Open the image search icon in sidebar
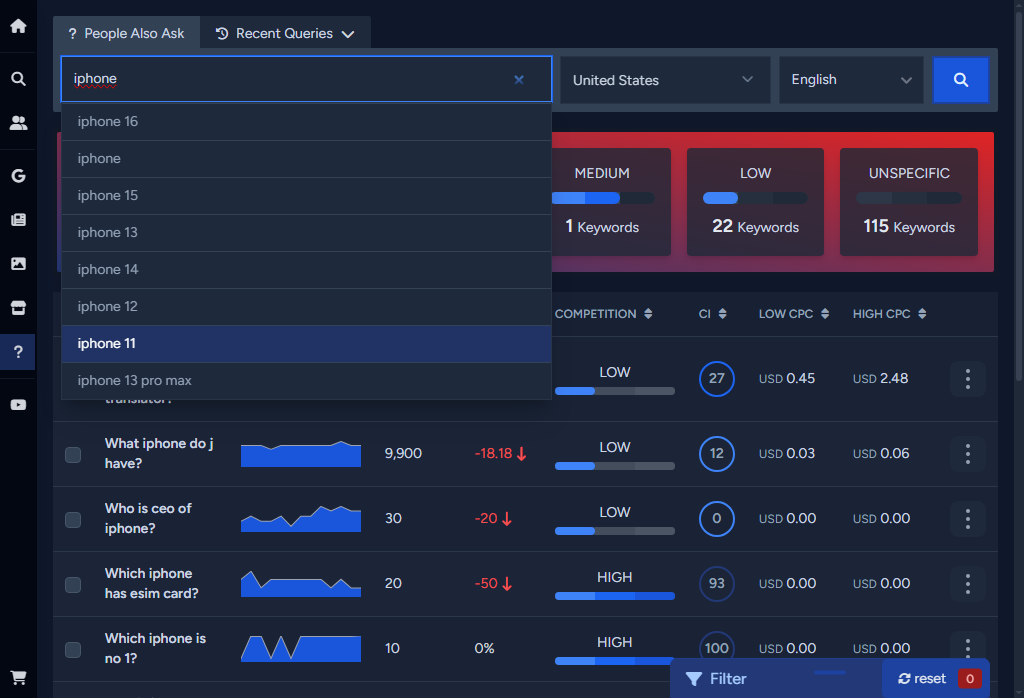This screenshot has height=698, width=1024. coord(18,263)
